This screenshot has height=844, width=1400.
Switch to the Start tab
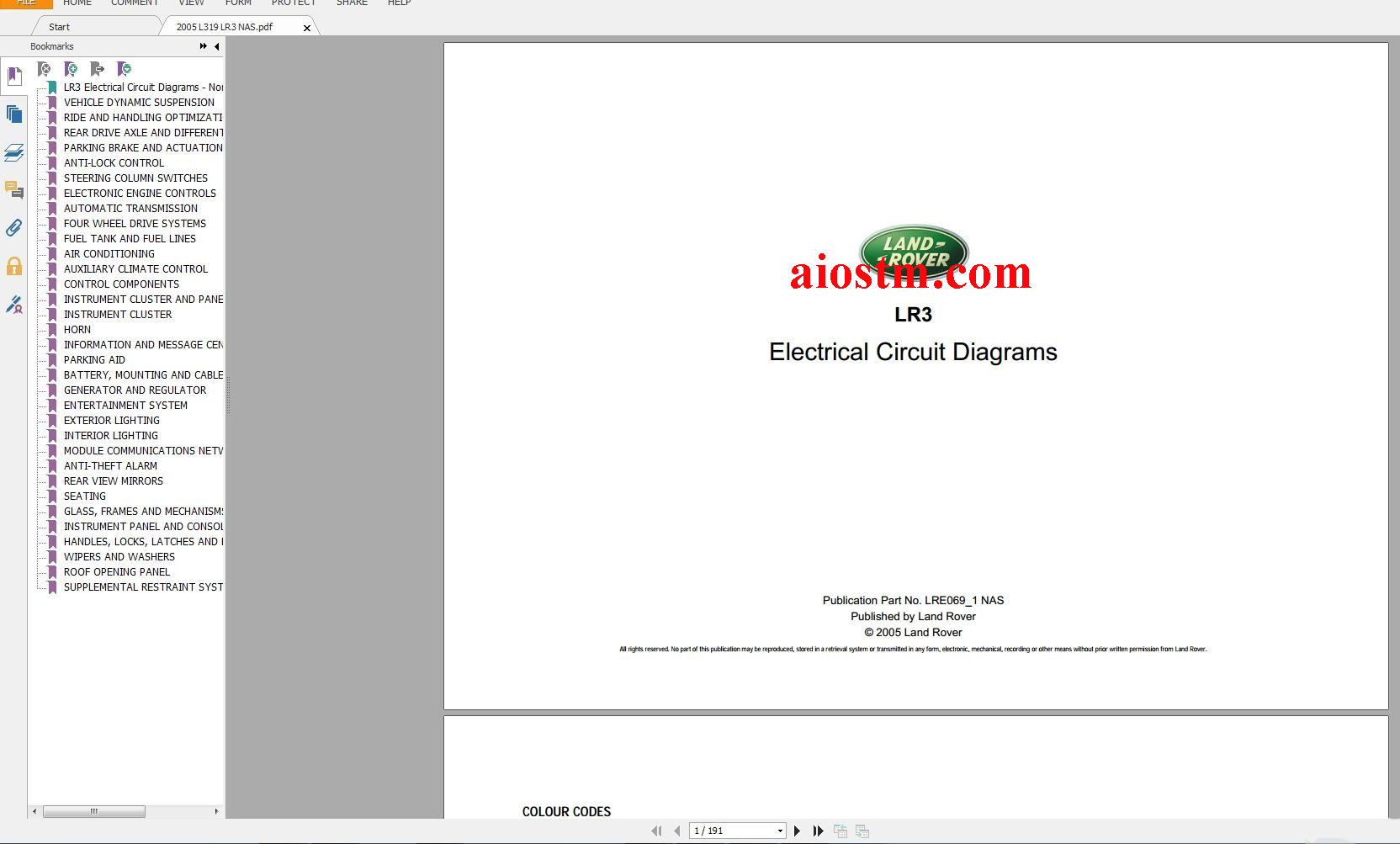[x=59, y=26]
